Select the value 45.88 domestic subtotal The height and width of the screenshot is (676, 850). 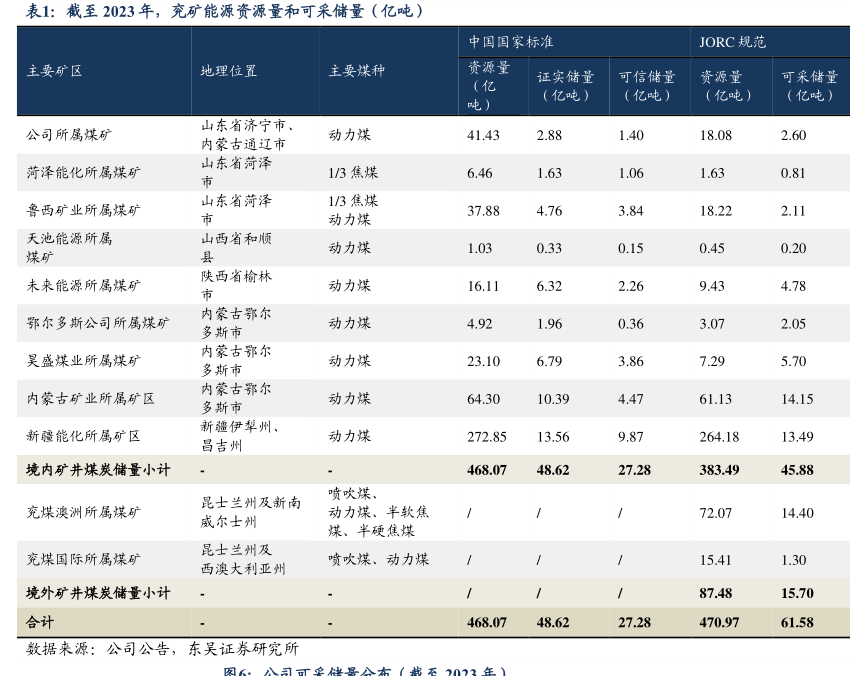coord(797,470)
